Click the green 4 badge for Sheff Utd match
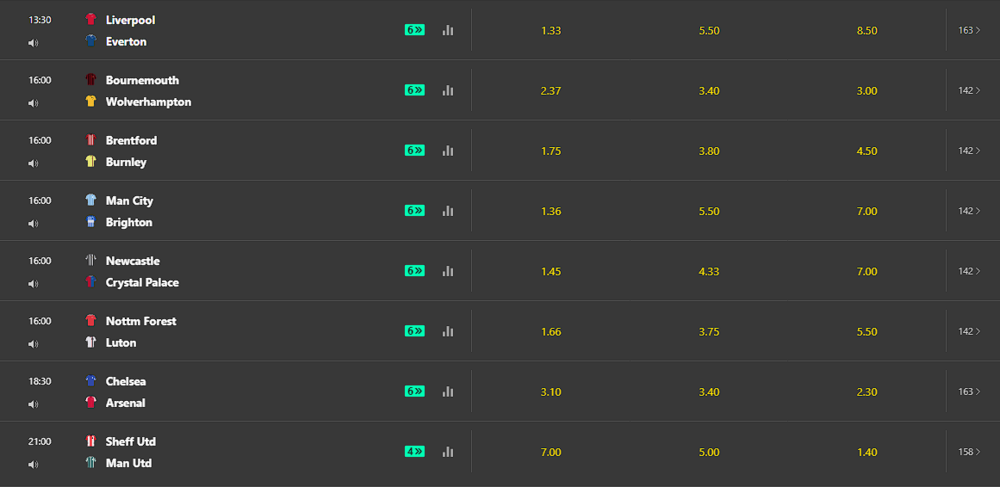 click(x=415, y=451)
